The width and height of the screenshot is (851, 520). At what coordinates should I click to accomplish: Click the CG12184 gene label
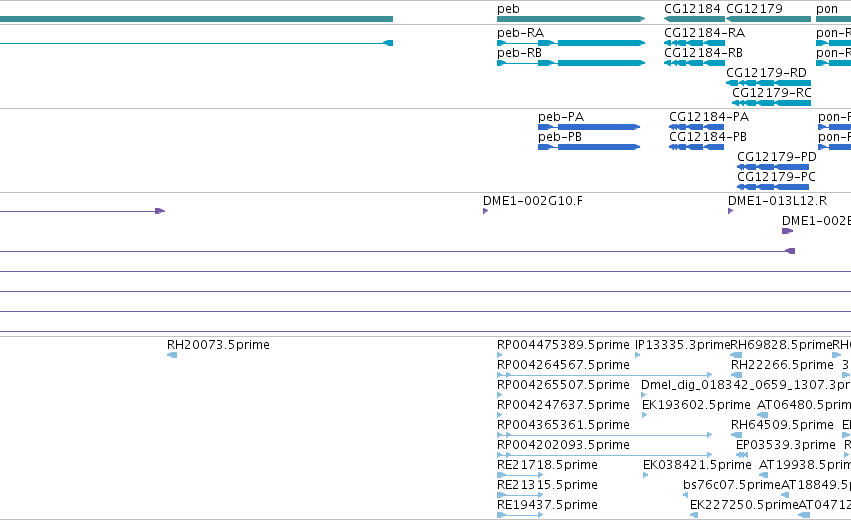pyautogui.click(x=692, y=9)
